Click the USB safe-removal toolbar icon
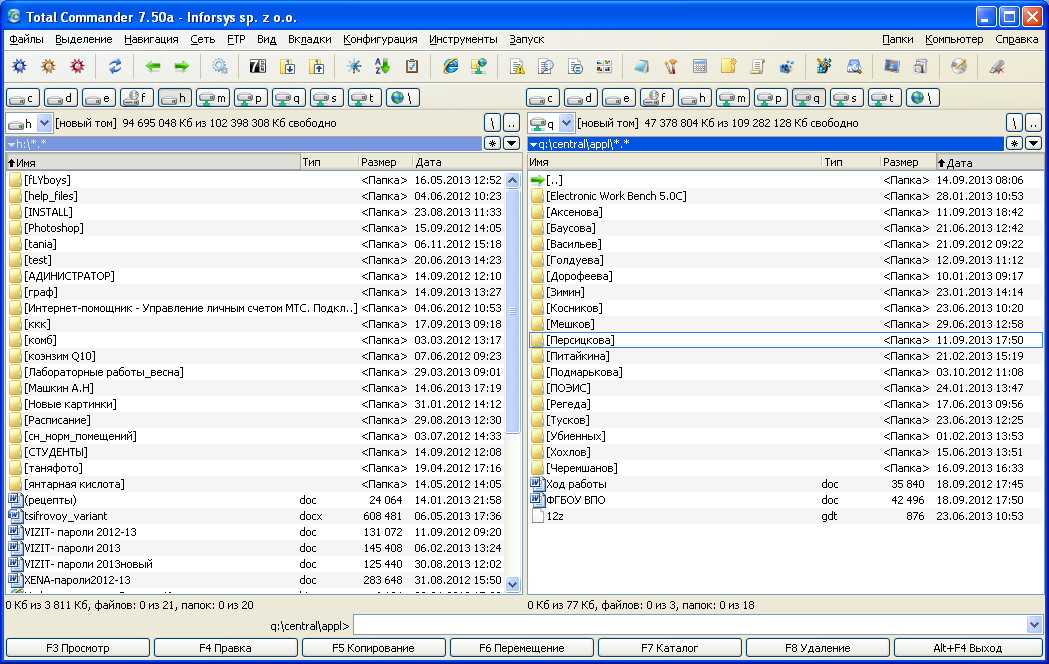Screen dimensions: 1049x664 pos(997,66)
